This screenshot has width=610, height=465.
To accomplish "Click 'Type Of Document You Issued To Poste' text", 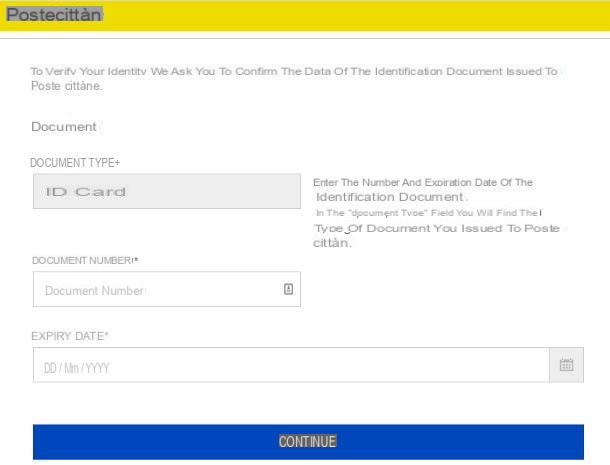I will [x=437, y=228].
